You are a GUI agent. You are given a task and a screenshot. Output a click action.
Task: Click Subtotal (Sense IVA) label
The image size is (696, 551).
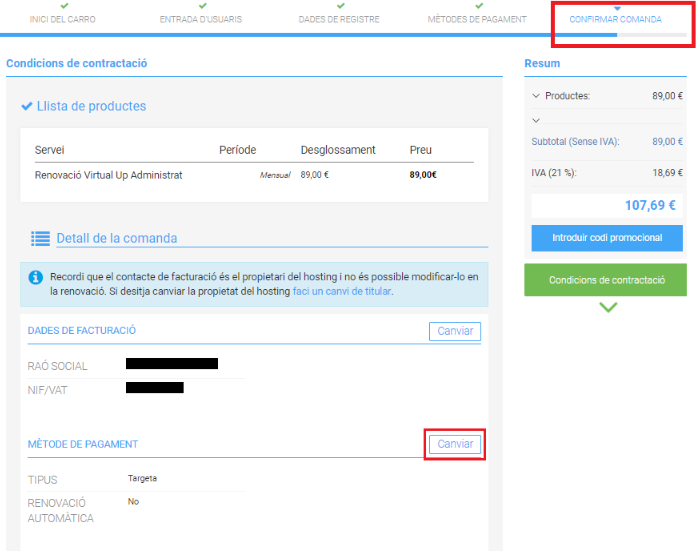point(575,142)
